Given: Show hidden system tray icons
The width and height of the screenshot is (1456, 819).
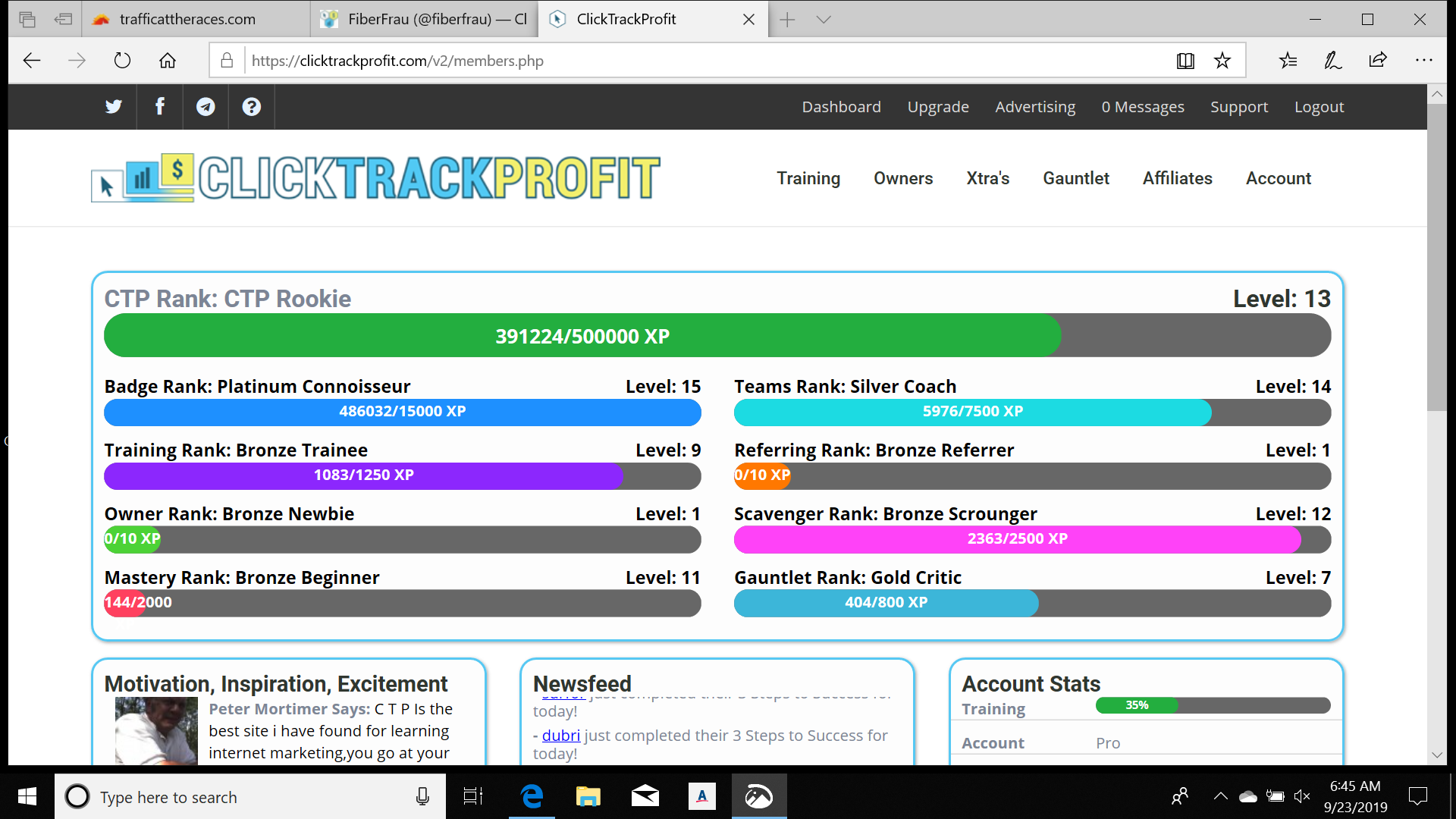Looking at the screenshot, I should [x=1220, y=796].
